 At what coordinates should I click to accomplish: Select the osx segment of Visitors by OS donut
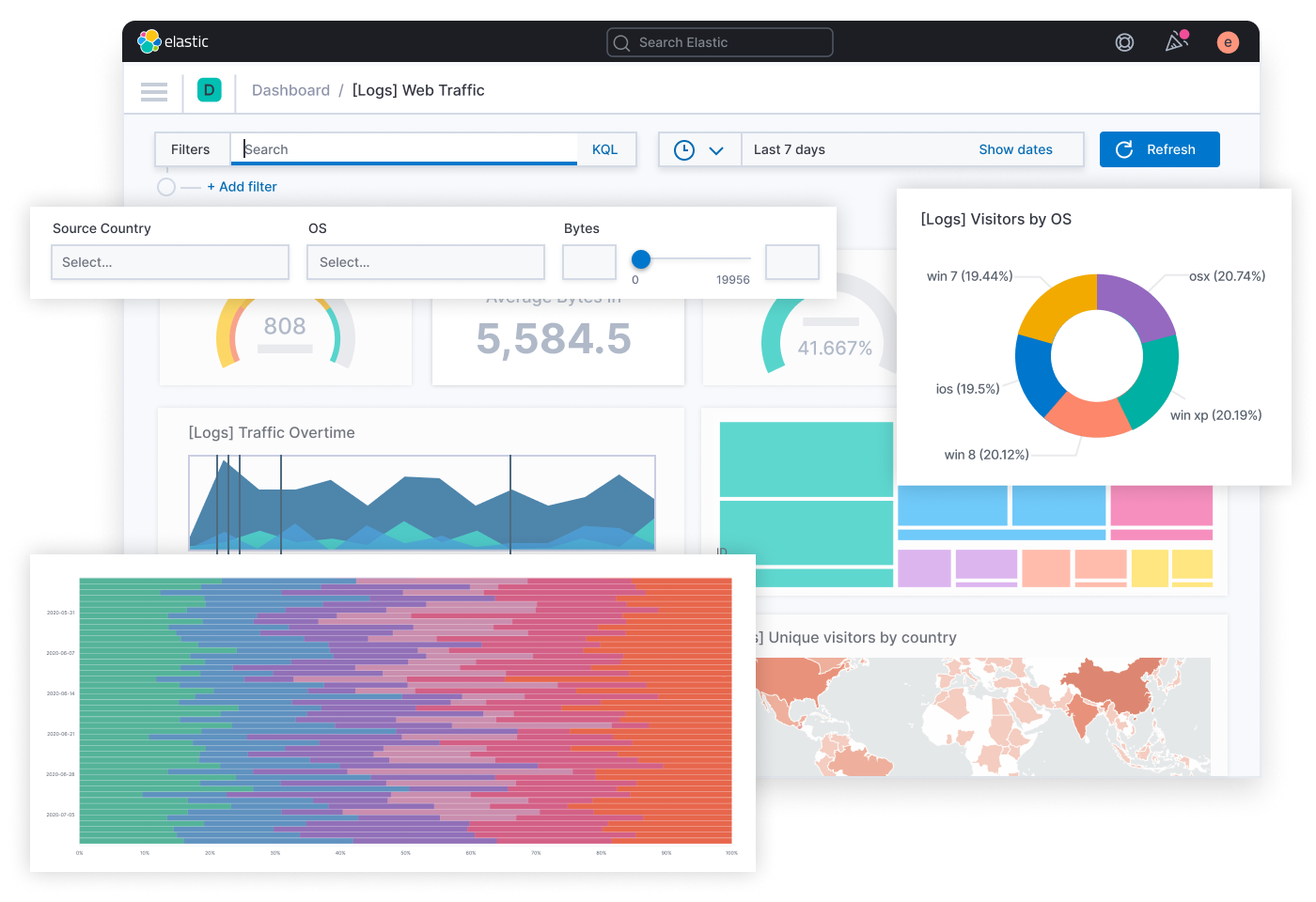pos(1137,301)
